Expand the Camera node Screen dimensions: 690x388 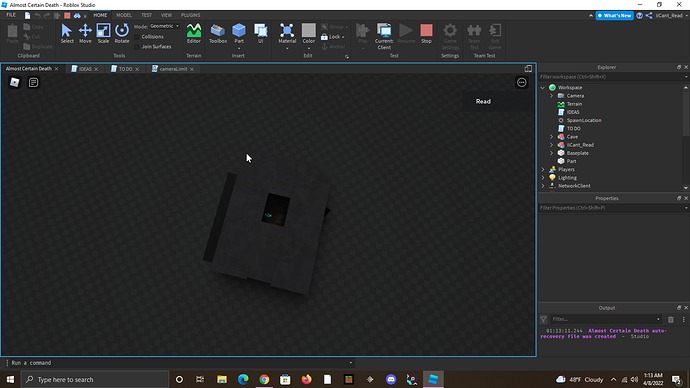pos(551,95)
